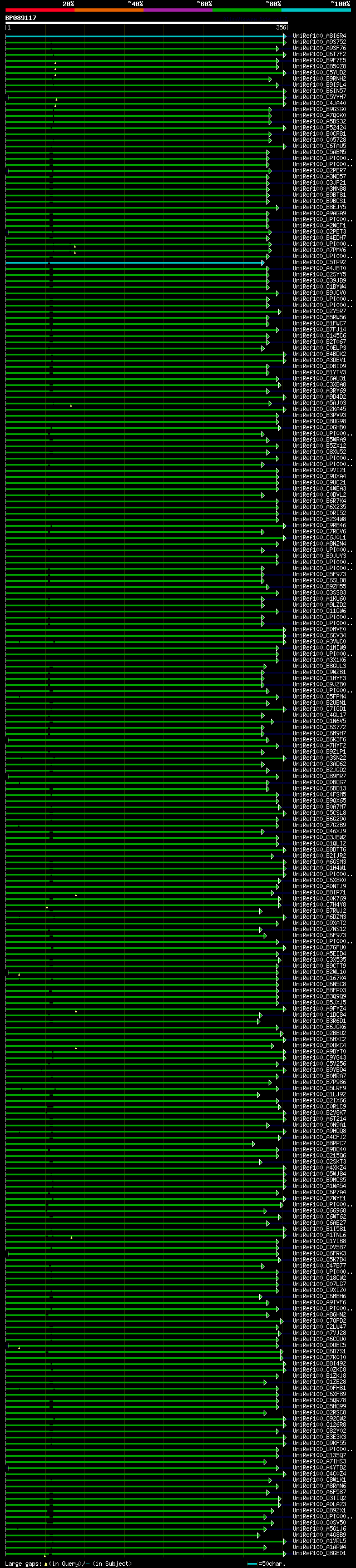The width and height of the screenshot is (356, 1568).
Task: Click hit UniRef100_A9AGA9
Action: pos(319,213)
